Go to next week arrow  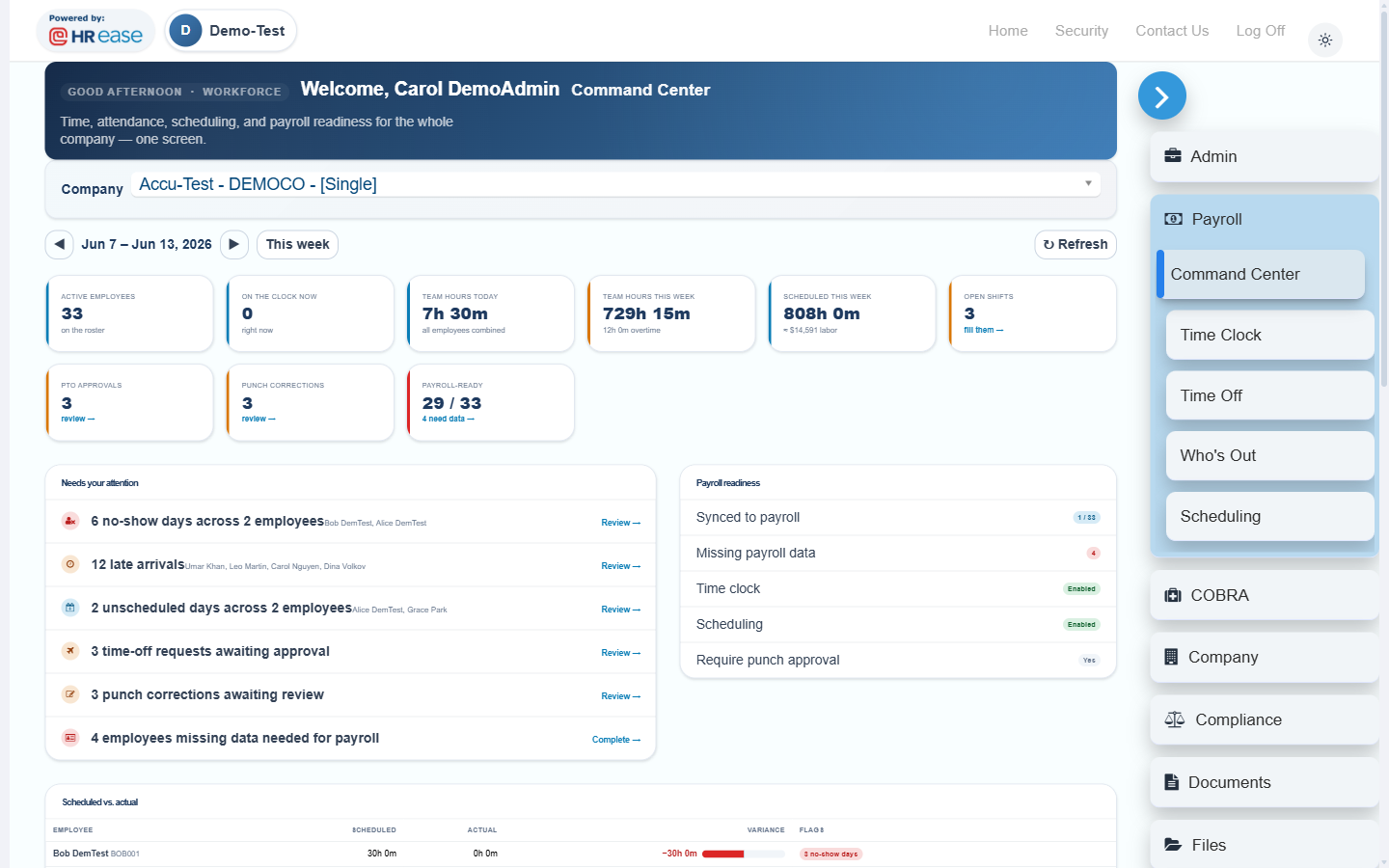point(234,244)
